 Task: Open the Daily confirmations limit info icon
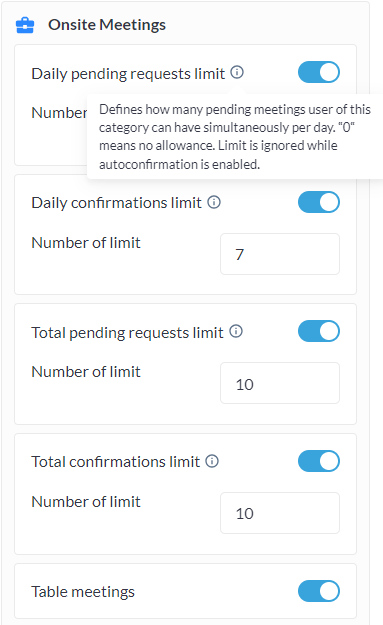click(x=214, y=202)
